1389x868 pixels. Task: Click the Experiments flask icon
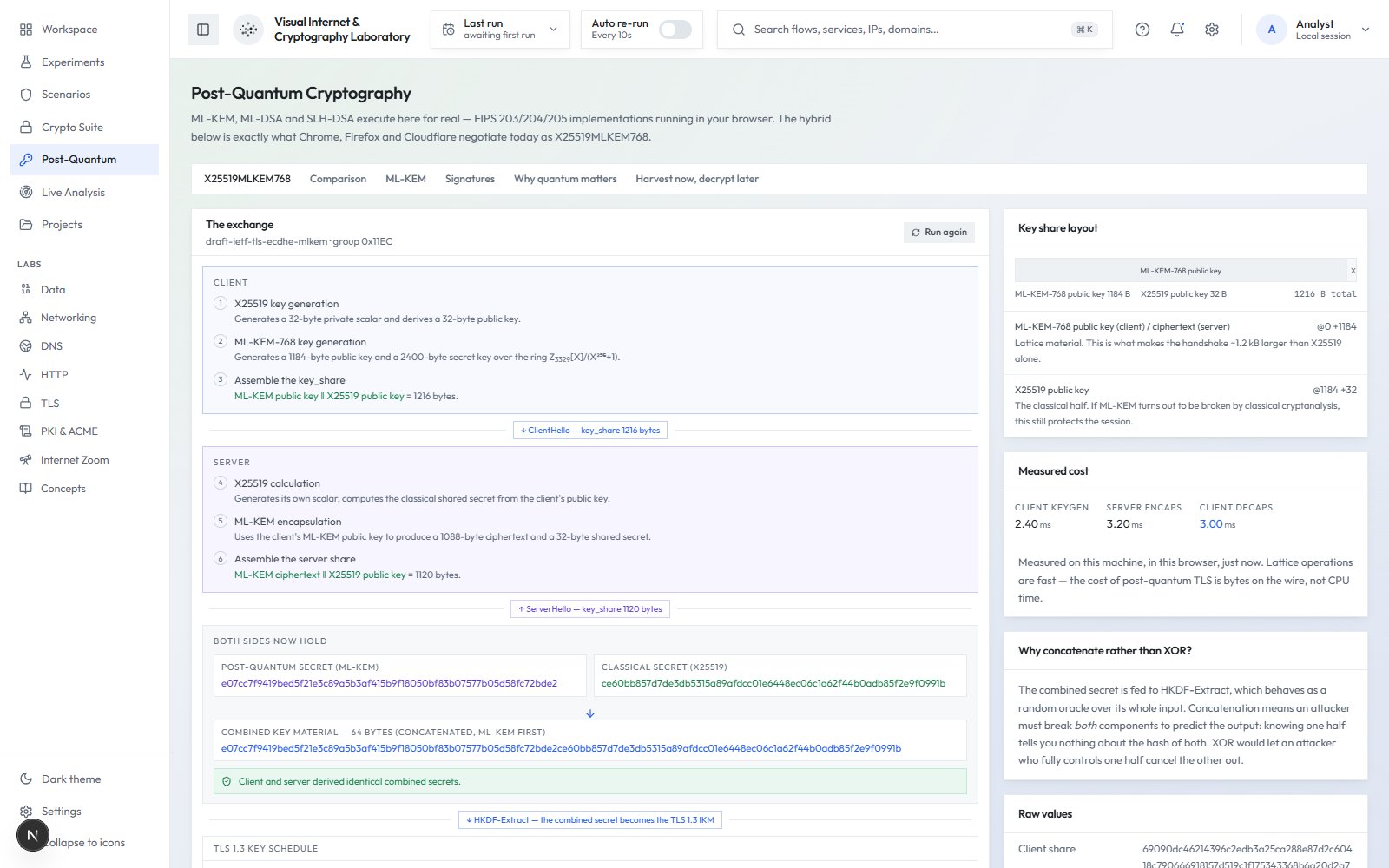pos(26,62)
